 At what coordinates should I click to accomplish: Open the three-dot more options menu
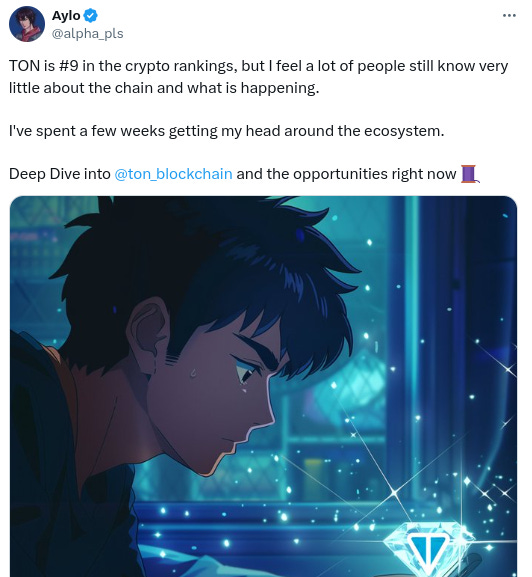pyautogui.click(x=509, y=15)
